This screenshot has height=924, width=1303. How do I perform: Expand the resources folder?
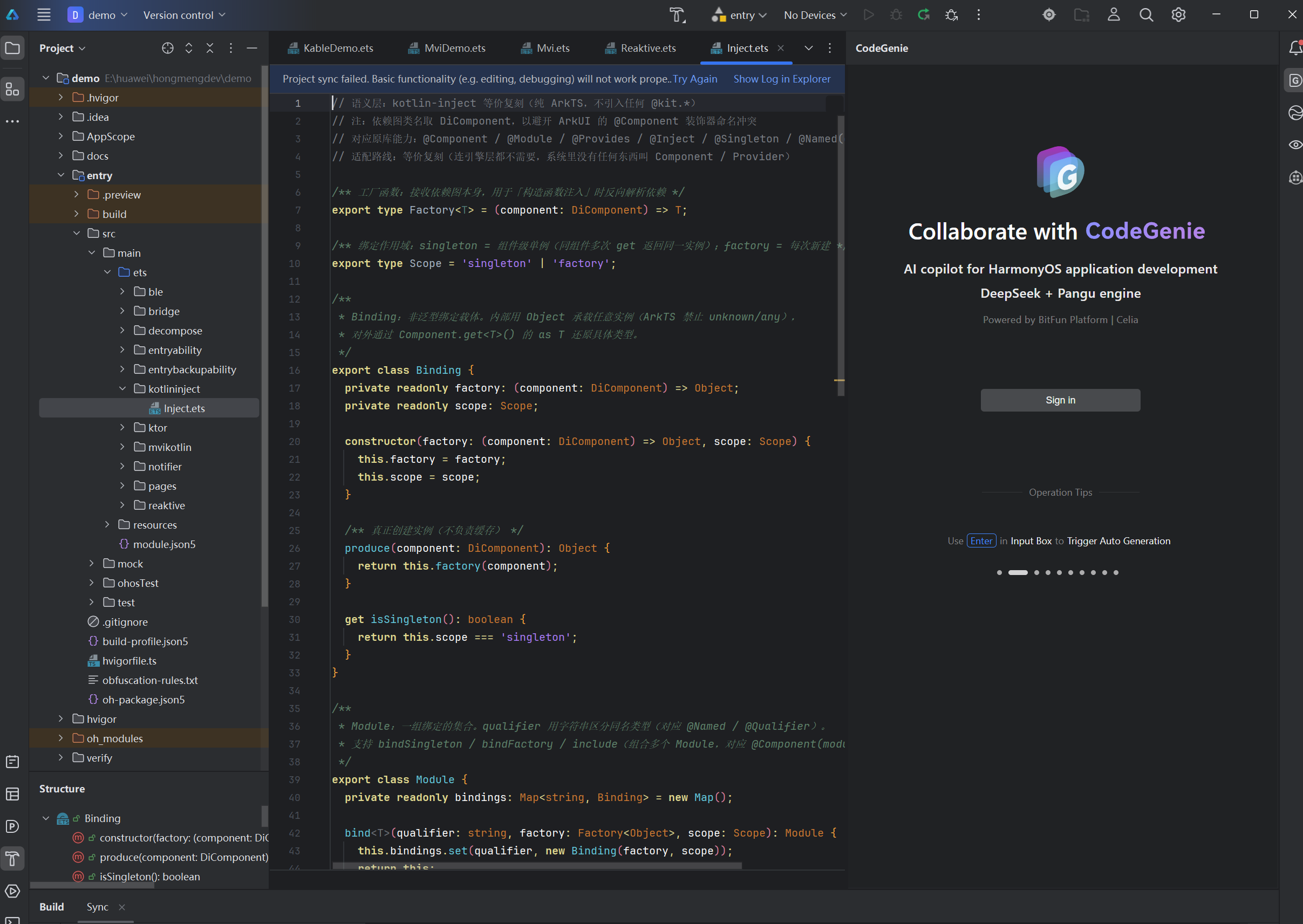[x=107, y=525]
